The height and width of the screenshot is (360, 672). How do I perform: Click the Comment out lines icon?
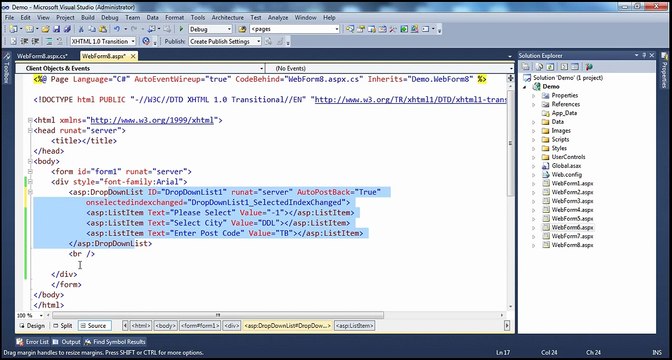pos(48,41)
